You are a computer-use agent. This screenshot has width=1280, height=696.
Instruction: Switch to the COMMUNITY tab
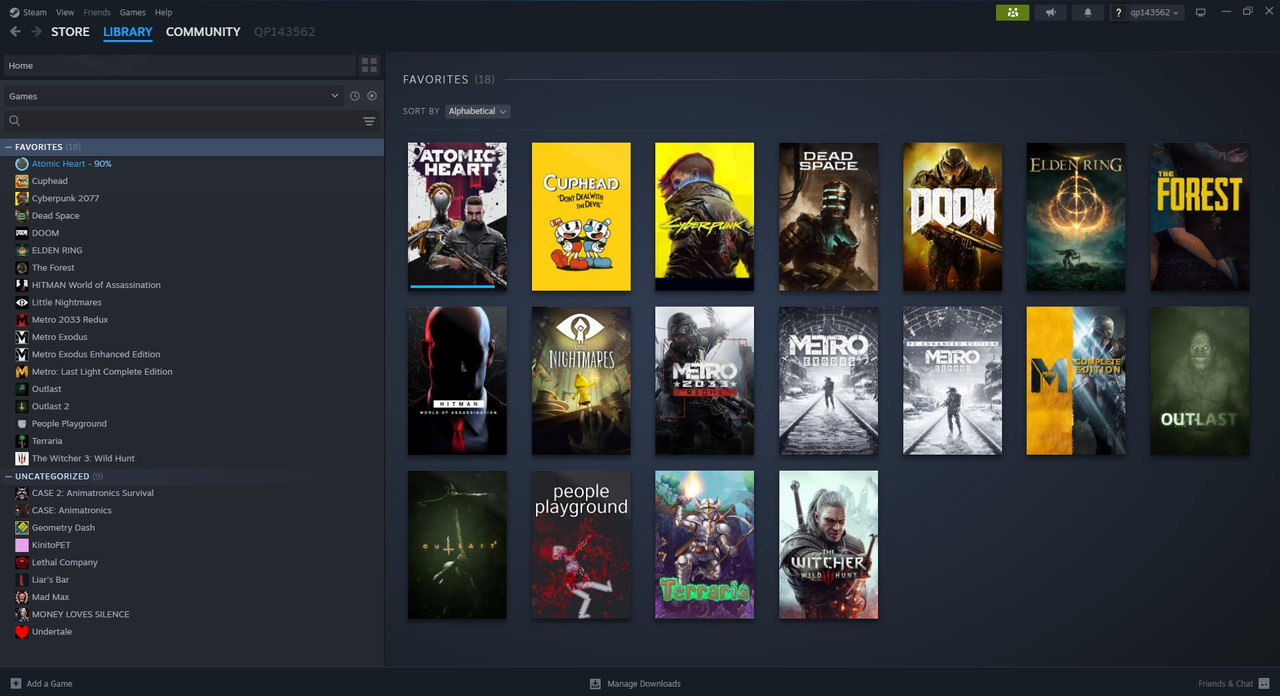pyautogui.click(x=203, y=32)
